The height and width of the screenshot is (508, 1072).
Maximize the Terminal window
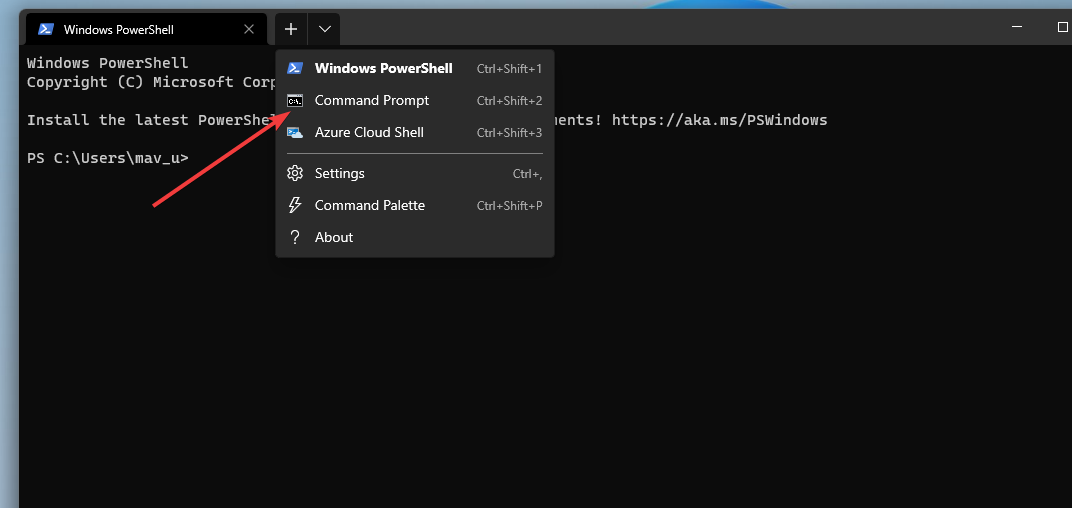[1062, 28]
